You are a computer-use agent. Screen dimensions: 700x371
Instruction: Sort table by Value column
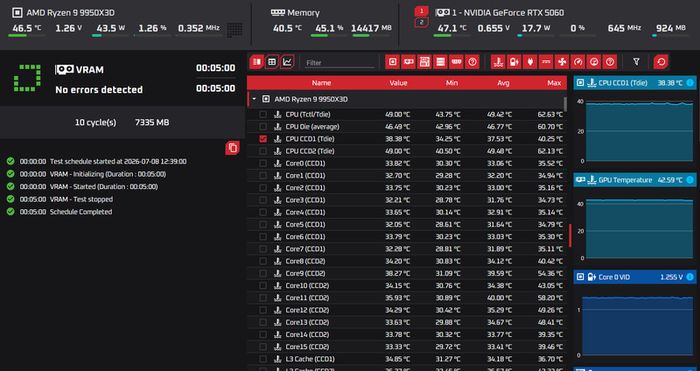(398, 83)
